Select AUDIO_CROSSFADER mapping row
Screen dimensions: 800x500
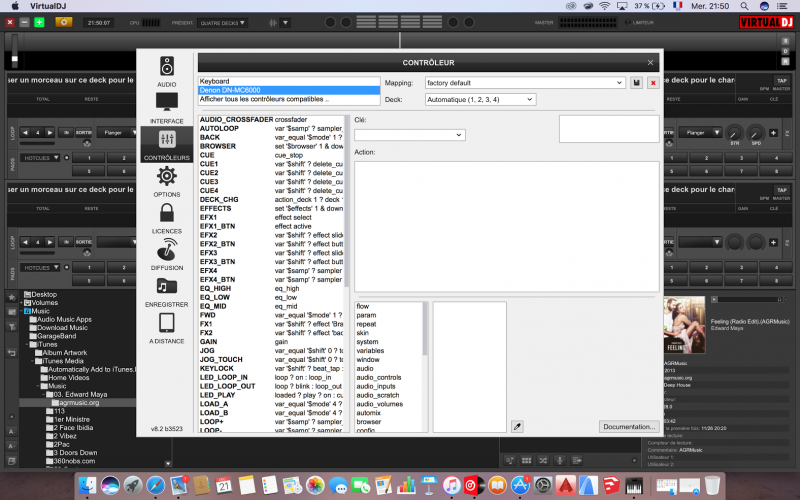pyautogui.click(x=271, y=119)
